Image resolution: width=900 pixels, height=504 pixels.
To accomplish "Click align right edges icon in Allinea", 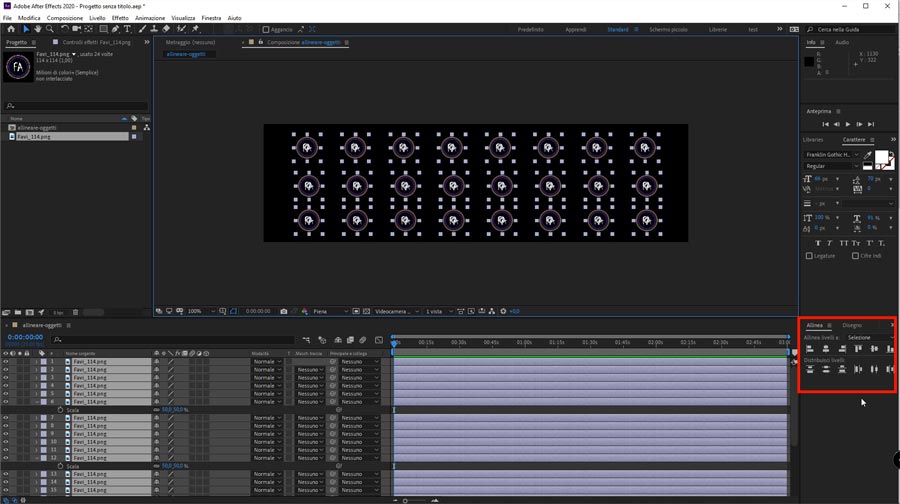I will coord(842,348).
